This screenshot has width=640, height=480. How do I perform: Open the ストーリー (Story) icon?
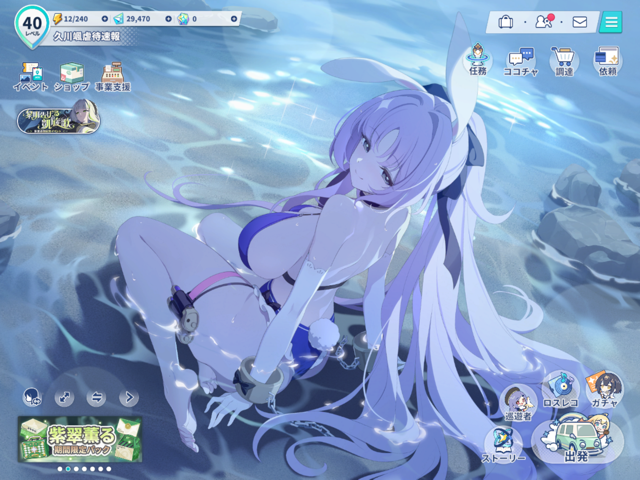click(x=503, y=445)
